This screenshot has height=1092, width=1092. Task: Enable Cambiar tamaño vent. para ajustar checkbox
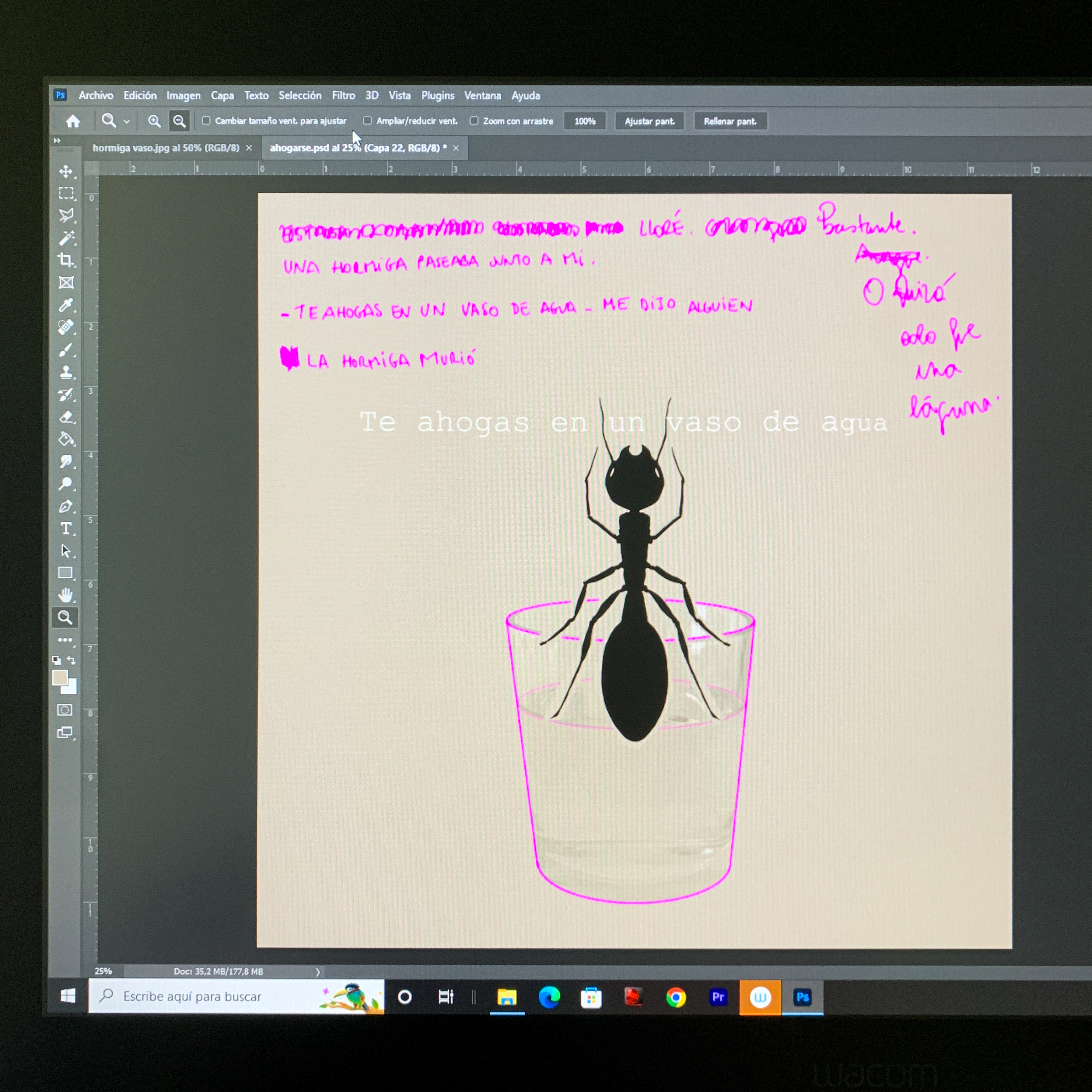click(x=206, y=120)
